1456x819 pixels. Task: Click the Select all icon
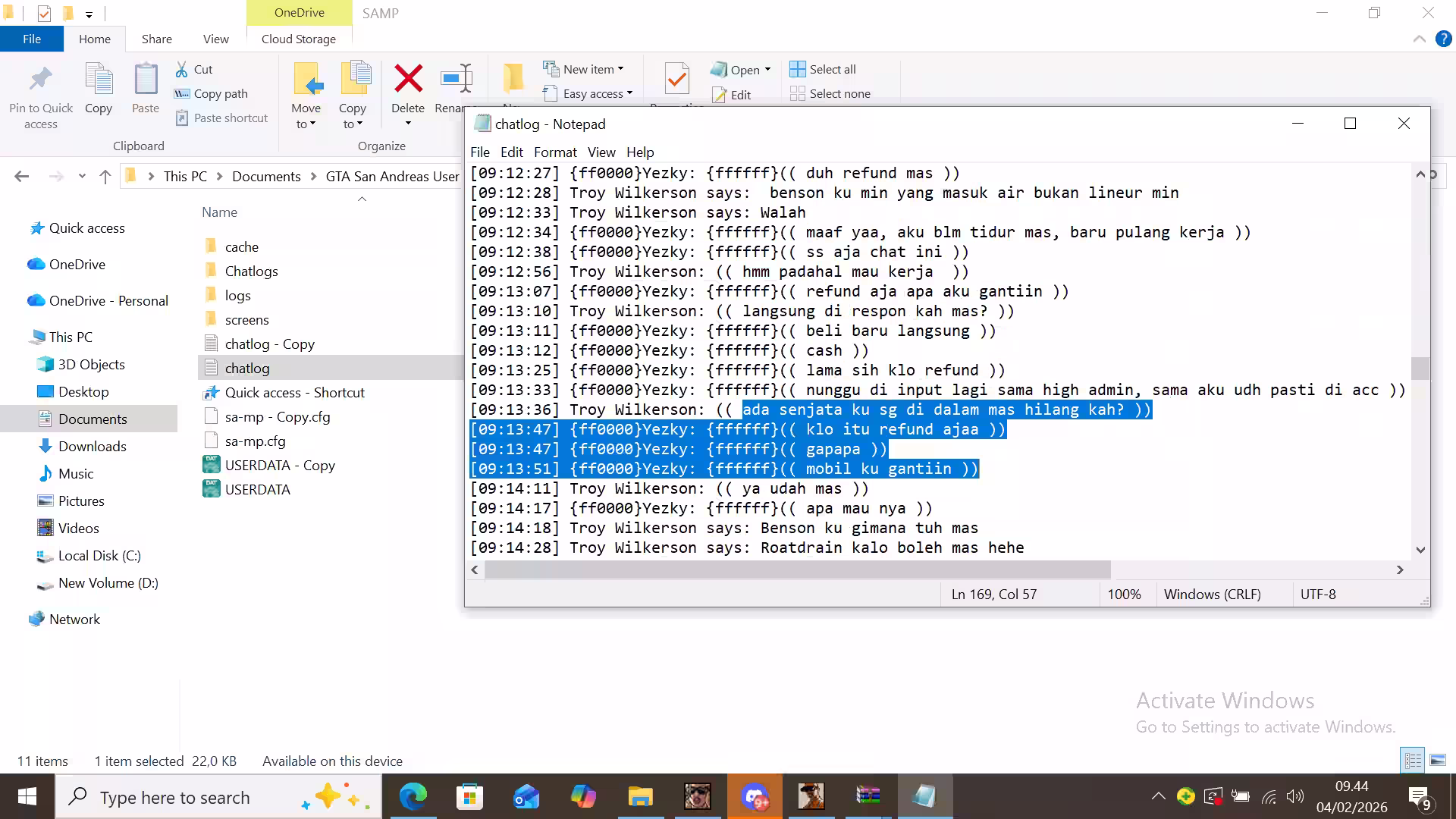tap(797, 69)
